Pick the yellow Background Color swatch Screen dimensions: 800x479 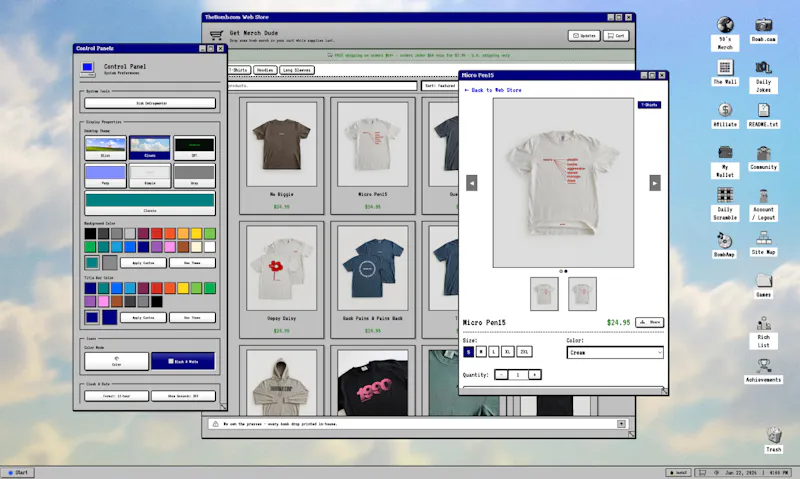(196, 234)
